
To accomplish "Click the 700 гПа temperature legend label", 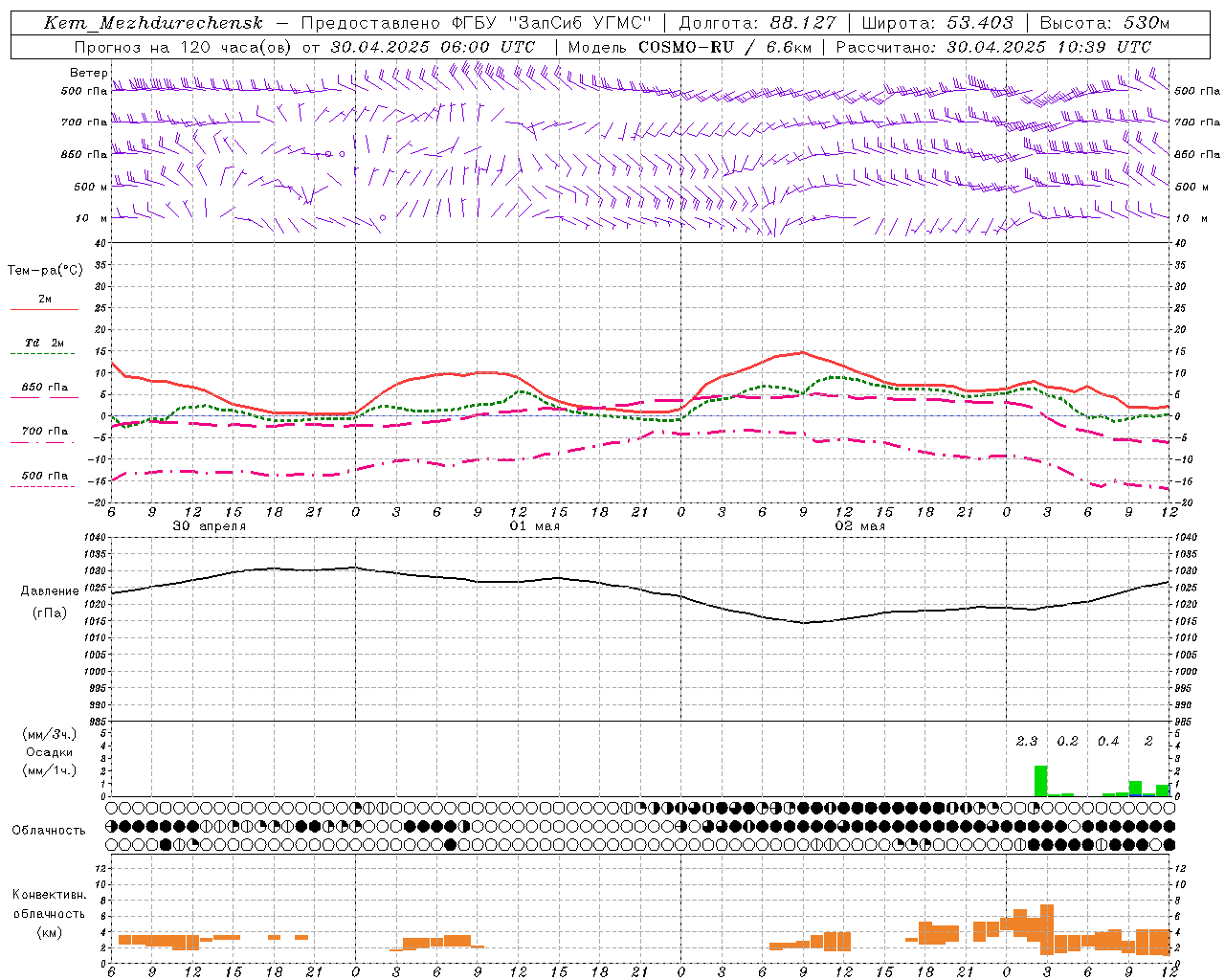I will tap(45, 431).
